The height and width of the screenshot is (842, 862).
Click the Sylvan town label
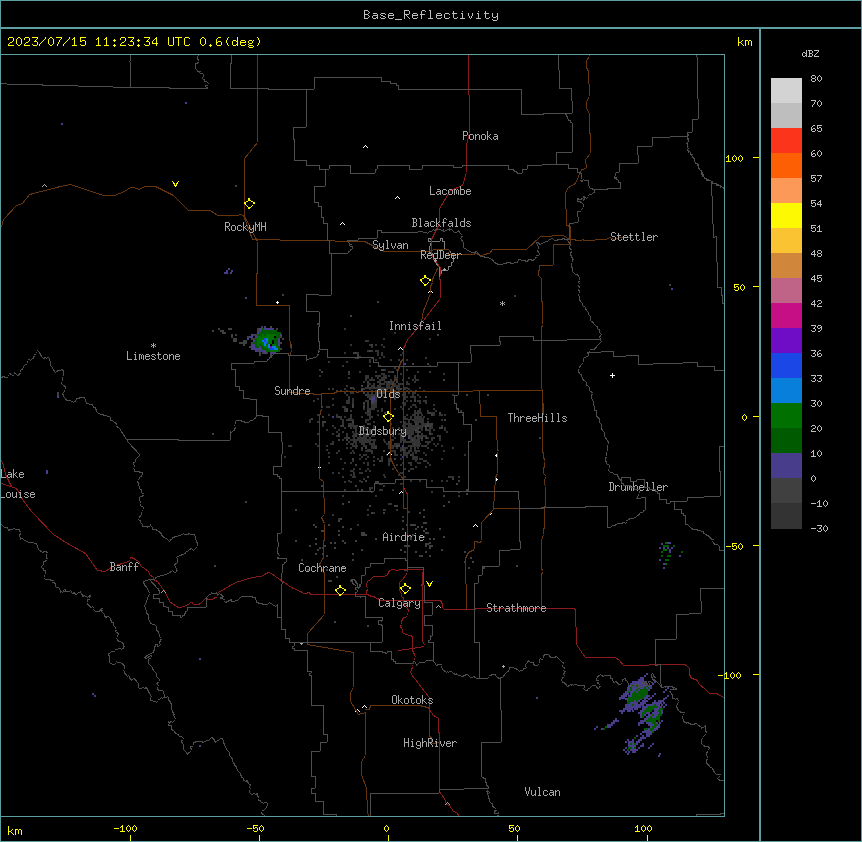tap(390, 245)
